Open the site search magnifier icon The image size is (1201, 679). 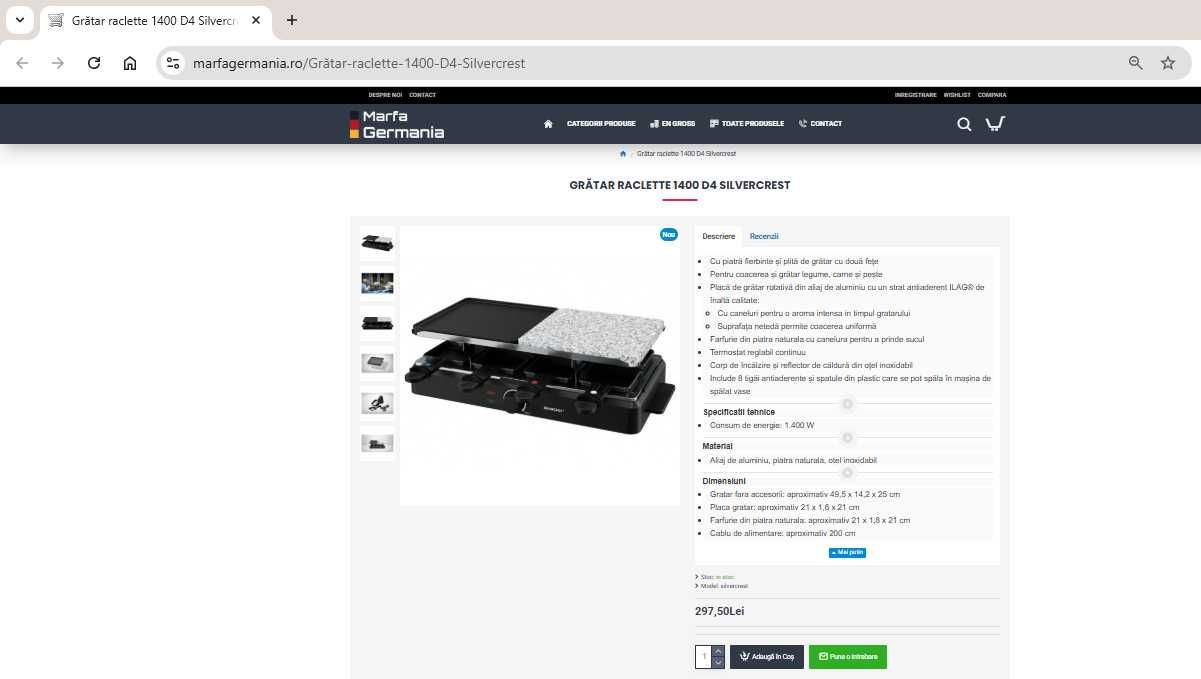tap(964, 124)
